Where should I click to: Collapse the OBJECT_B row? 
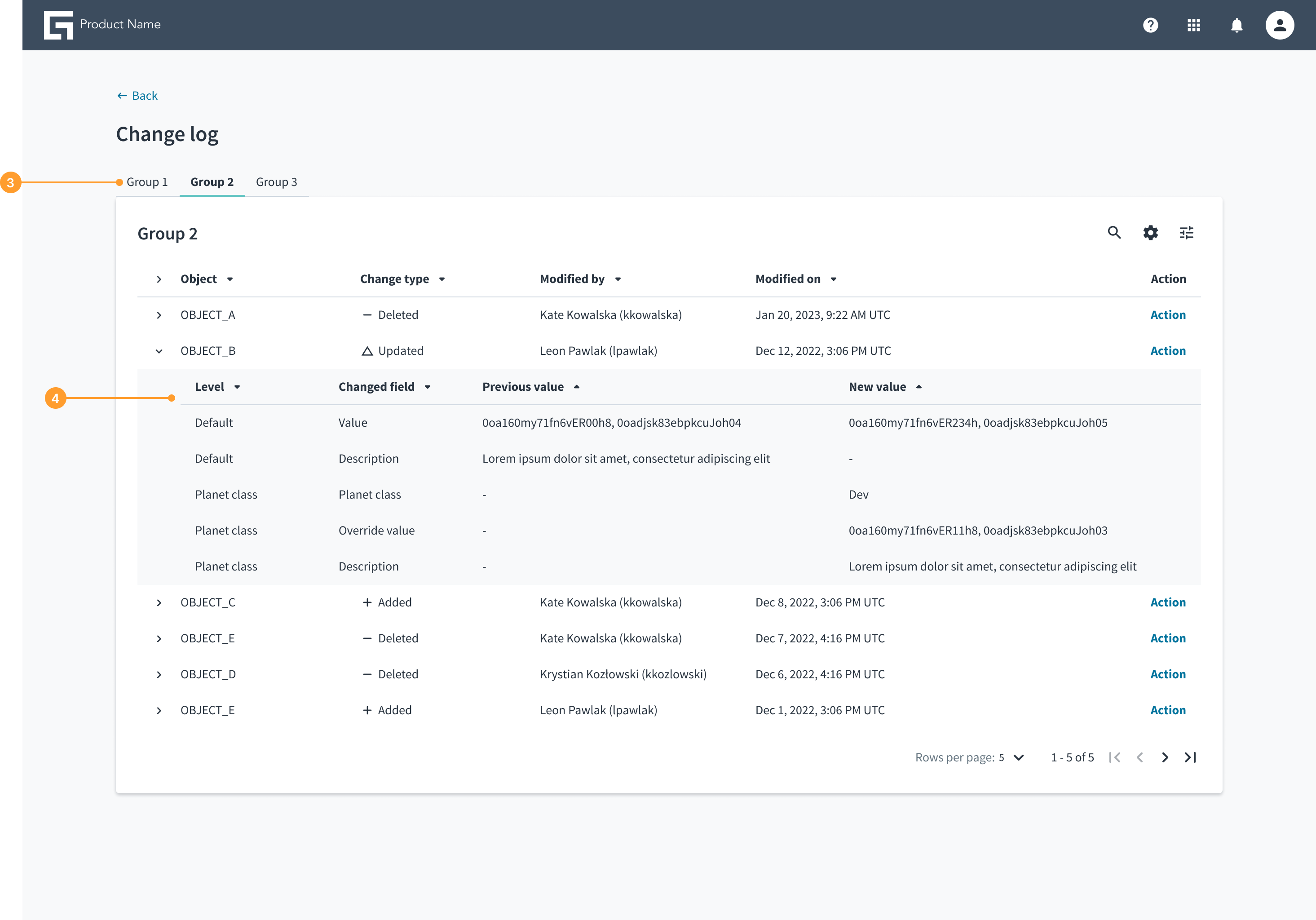(159, 351)
